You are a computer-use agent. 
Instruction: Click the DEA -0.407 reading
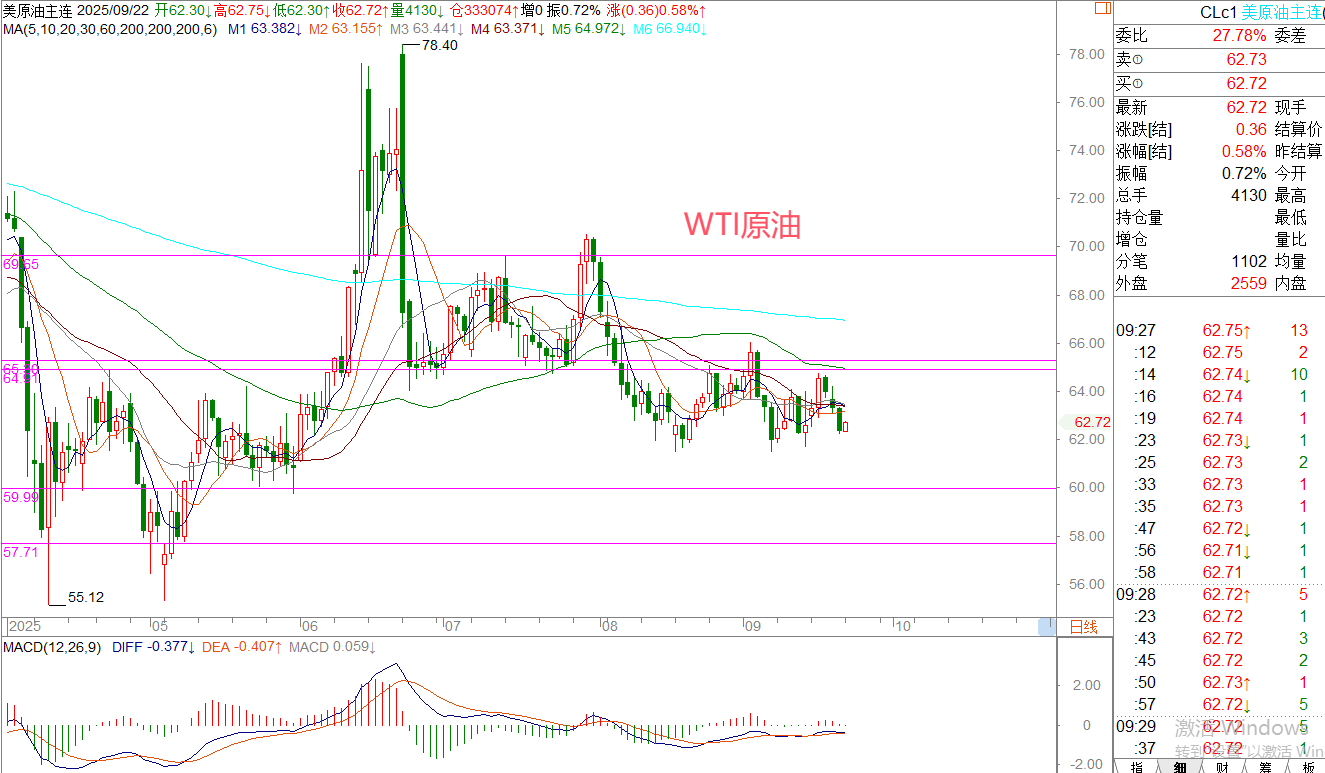[242, 647]
